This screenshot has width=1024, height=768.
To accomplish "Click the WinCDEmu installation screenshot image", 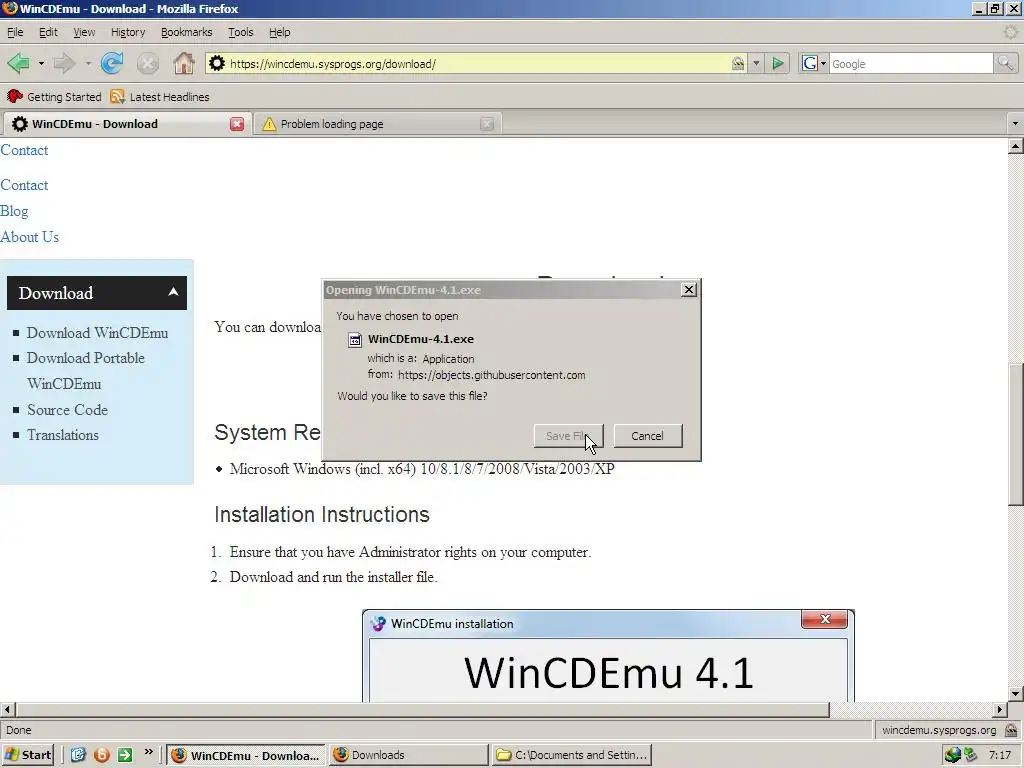I will click(x=608, y=656).
